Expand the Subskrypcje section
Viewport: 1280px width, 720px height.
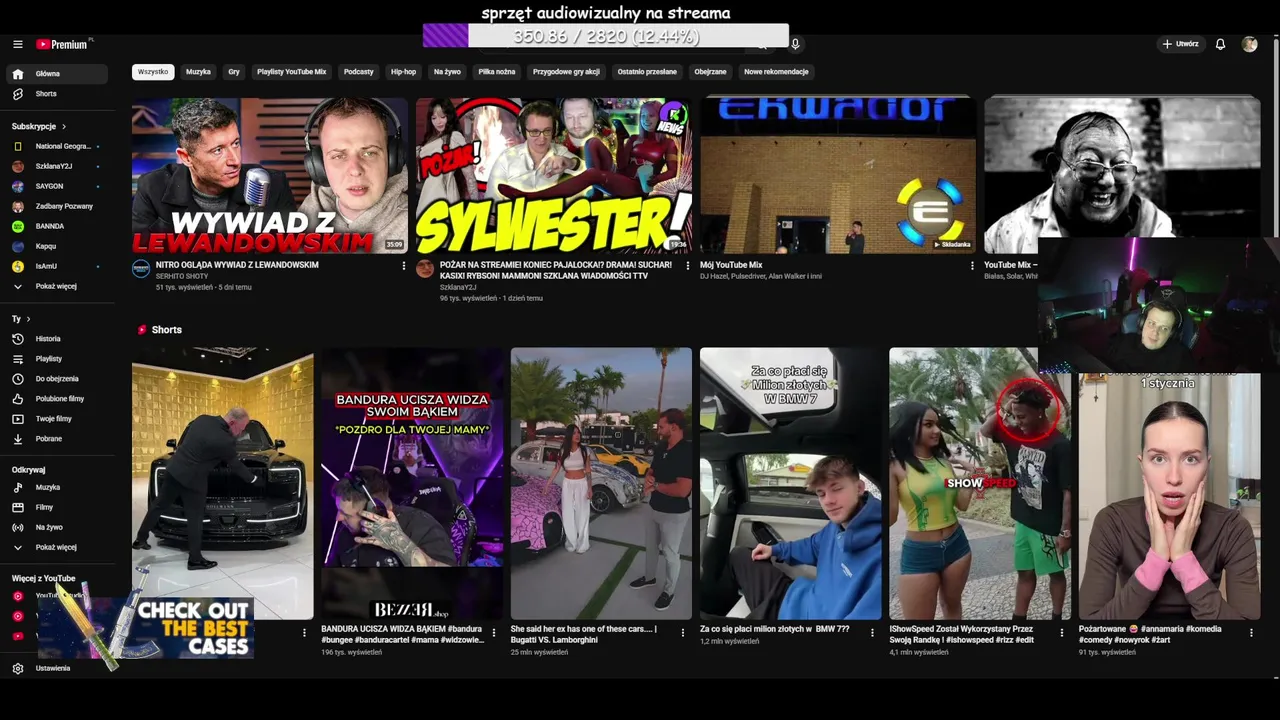[39, 127]
